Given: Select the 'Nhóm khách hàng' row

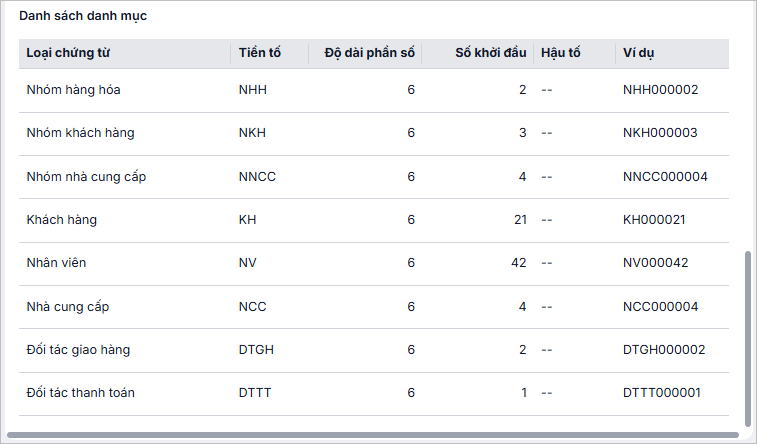Looking at the screenshot, I should click(80, 133).
